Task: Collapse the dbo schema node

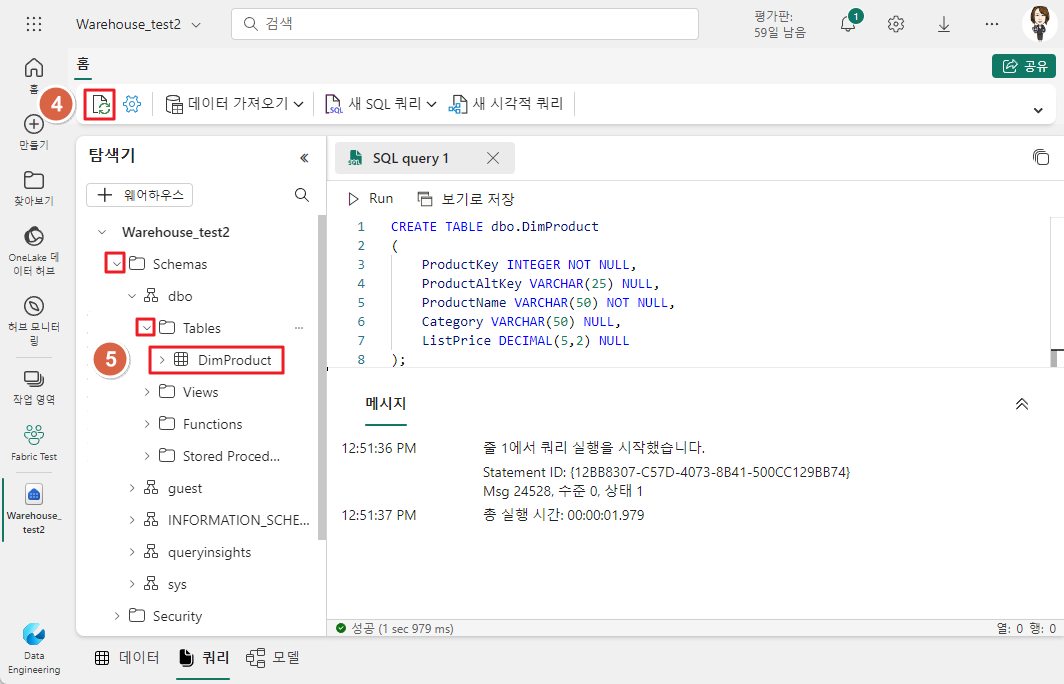Action: (132, 296)
